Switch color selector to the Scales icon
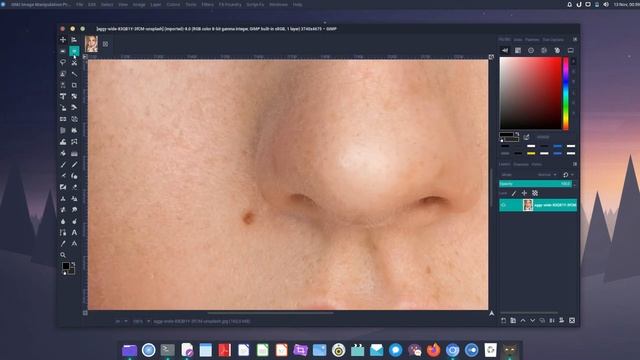Image resolution: width=640 pixels, height=360 pixels. click(571, 50)
